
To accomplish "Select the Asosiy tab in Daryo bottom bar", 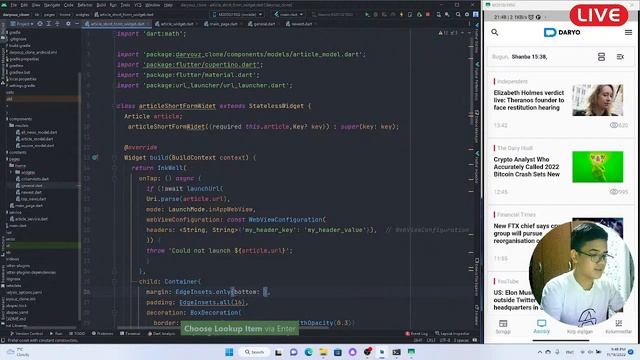I will (541, 327).
